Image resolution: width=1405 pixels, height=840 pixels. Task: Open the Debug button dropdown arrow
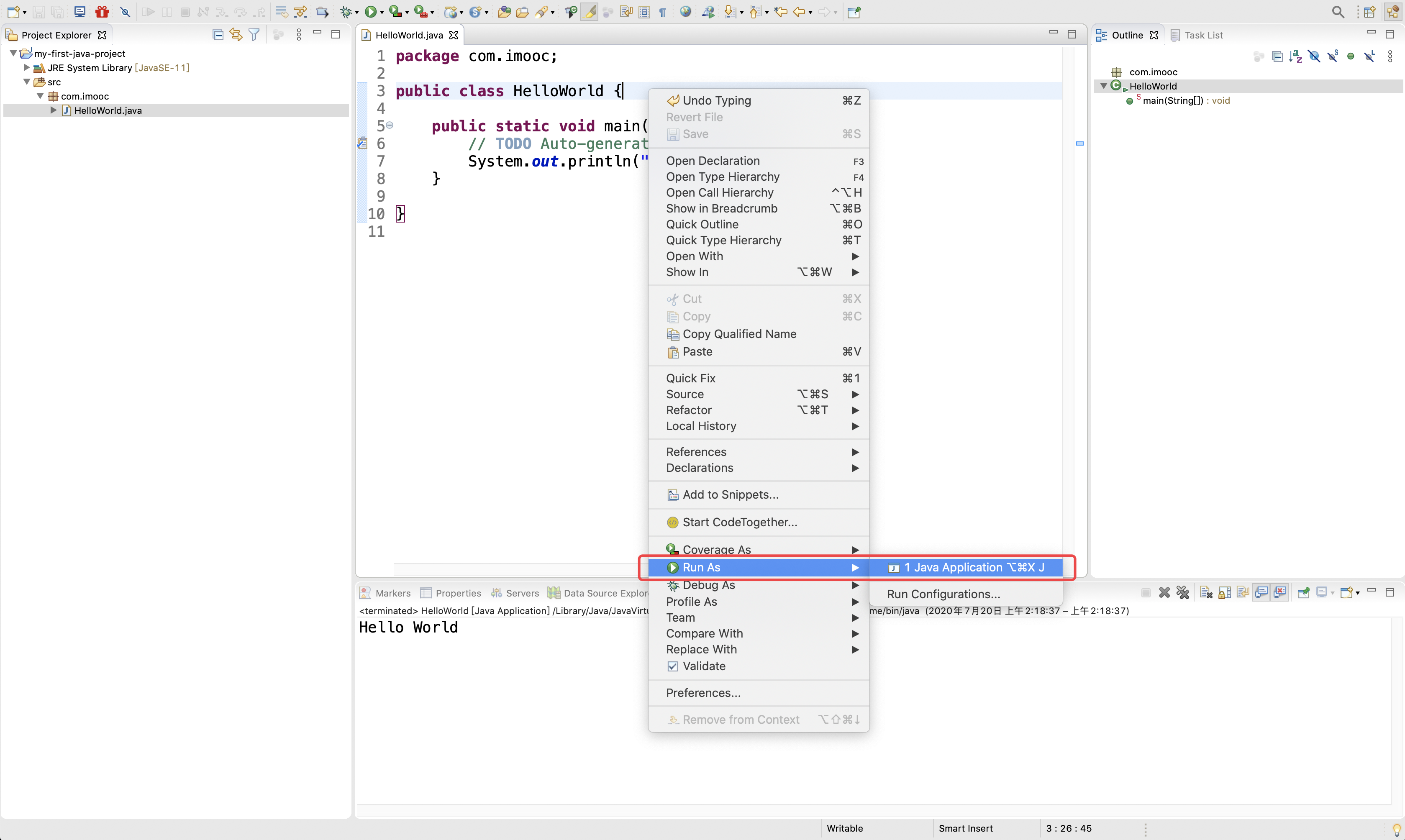pos(356,12)
